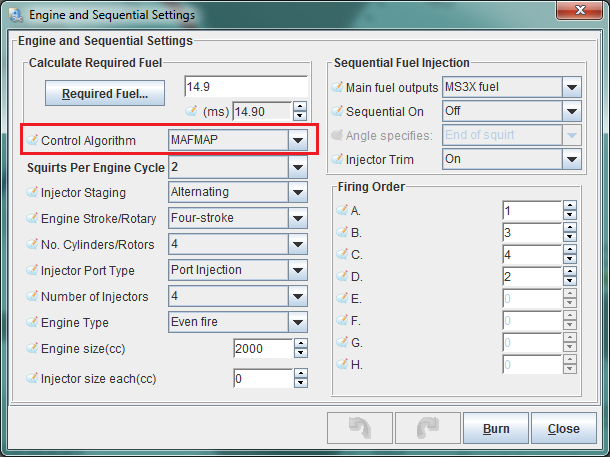Click the pencil icon next to Engine Type
The width and height of the screenshot is (610, 457).
[x=33, y=323]
